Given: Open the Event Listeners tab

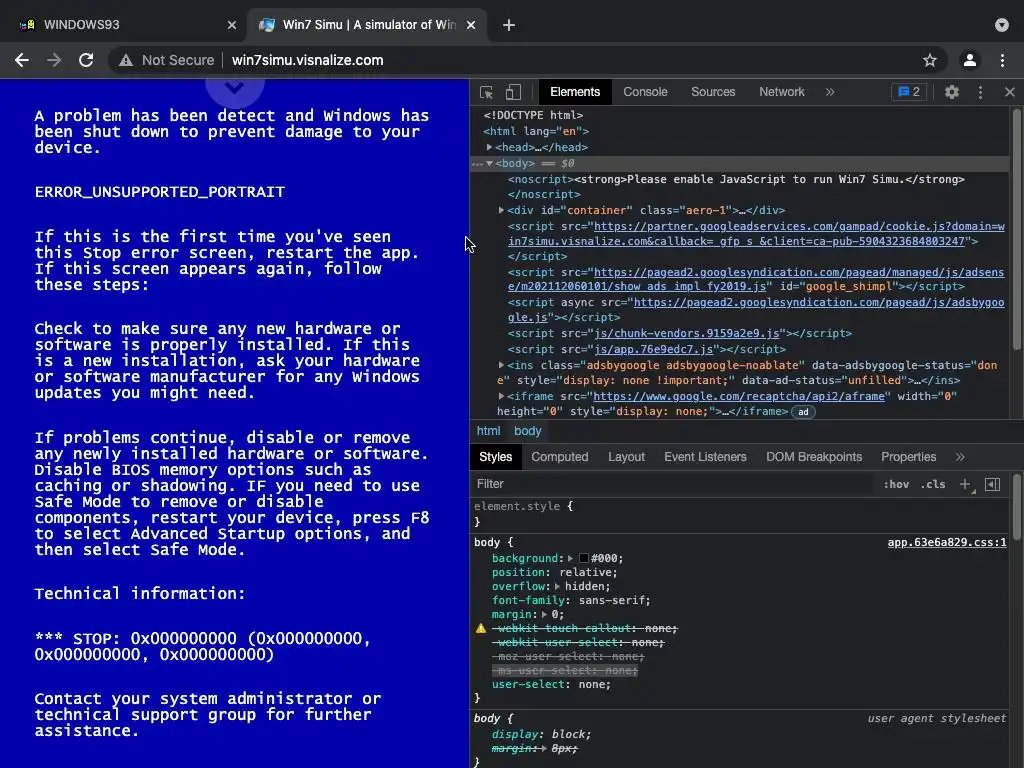Looking at the screenshot, I should tap(705, 457).
